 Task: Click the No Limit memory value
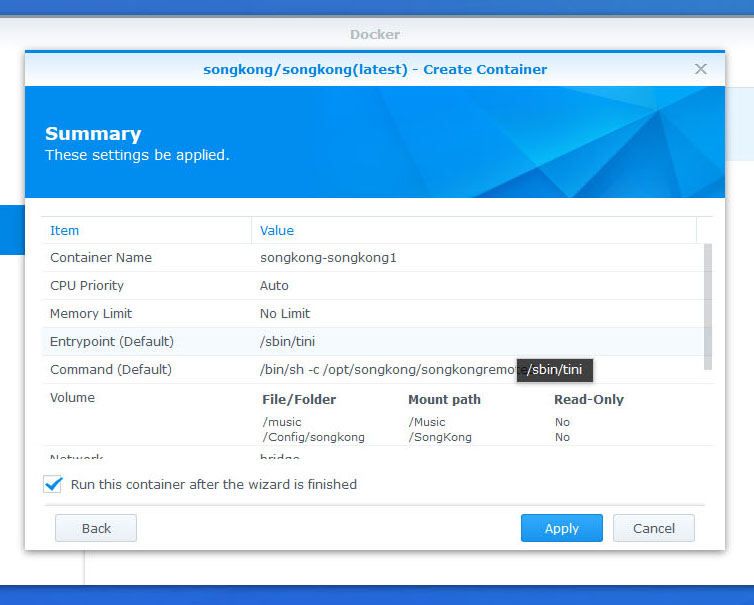285,313
